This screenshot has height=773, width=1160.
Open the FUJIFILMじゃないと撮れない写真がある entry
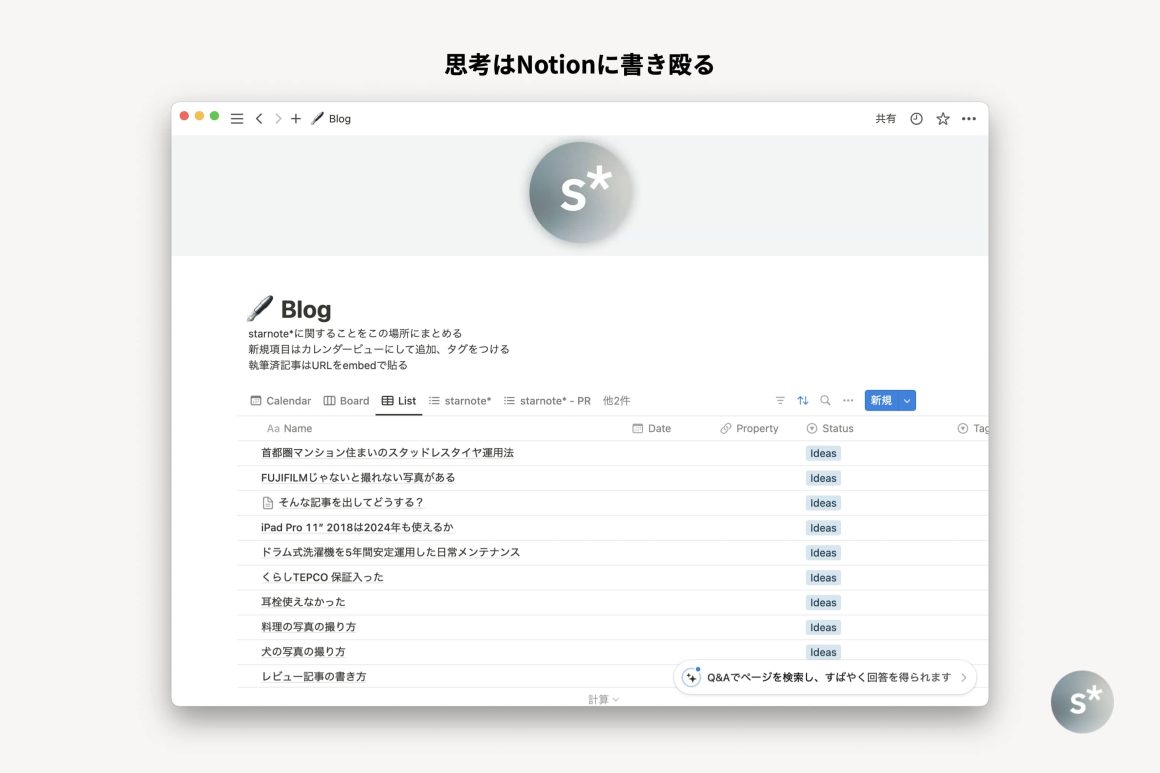[358, 478]
